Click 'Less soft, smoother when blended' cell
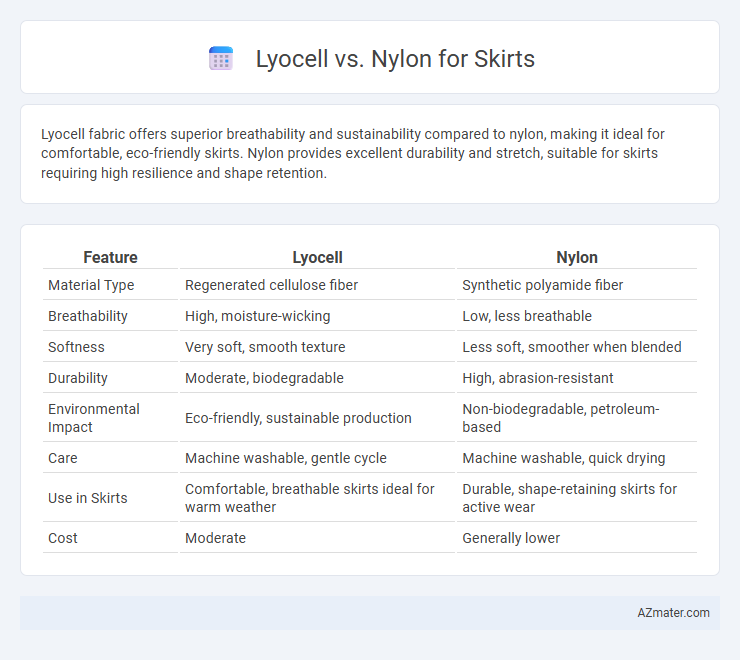The width and height of the screenshot is (740, 660). 572,347
